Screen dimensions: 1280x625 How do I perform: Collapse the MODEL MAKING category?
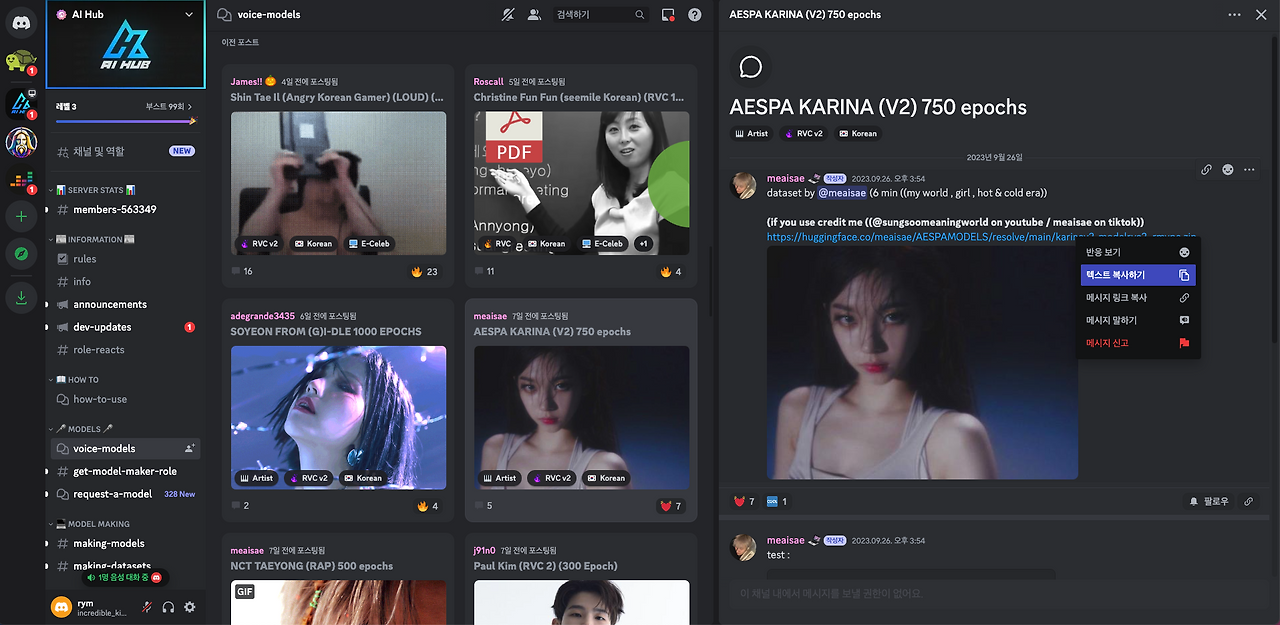tap(91, 524)
